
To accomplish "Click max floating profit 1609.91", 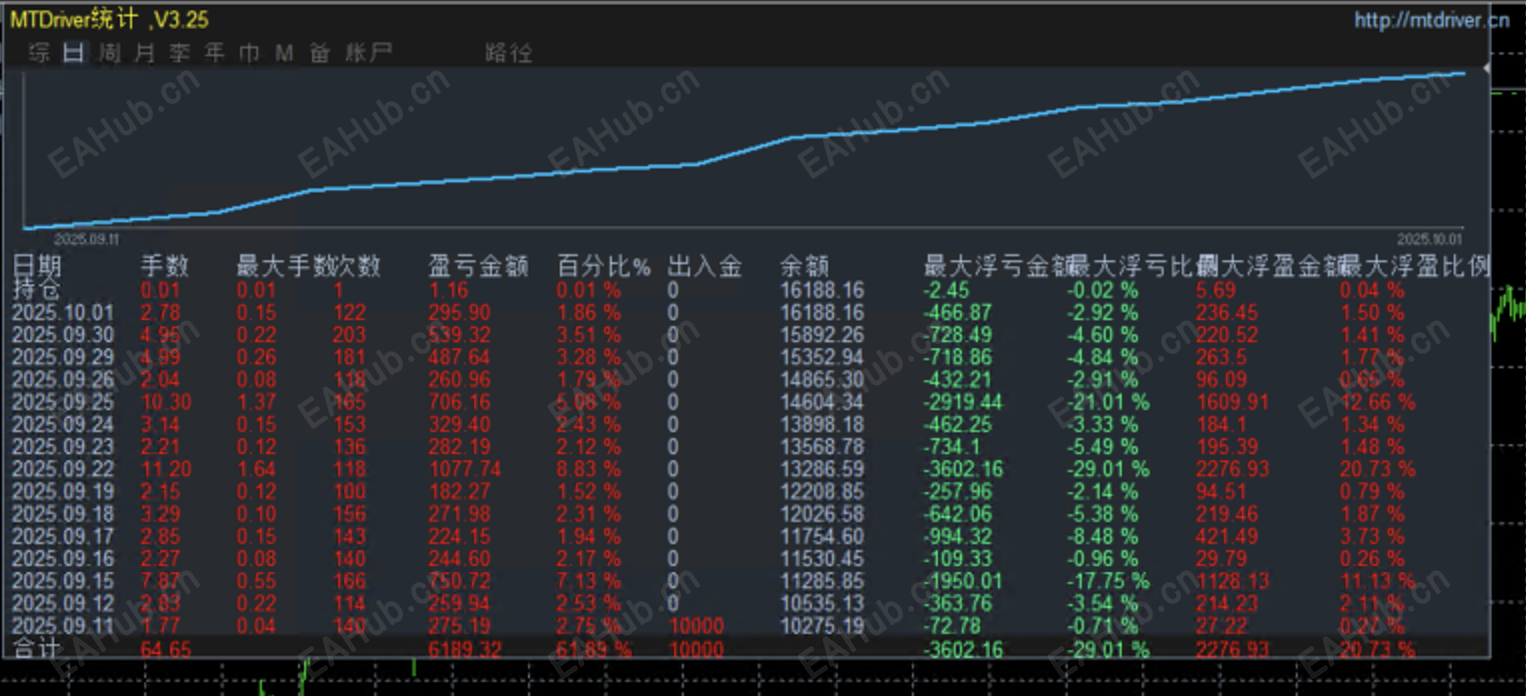I will [x=1232, y=402].
